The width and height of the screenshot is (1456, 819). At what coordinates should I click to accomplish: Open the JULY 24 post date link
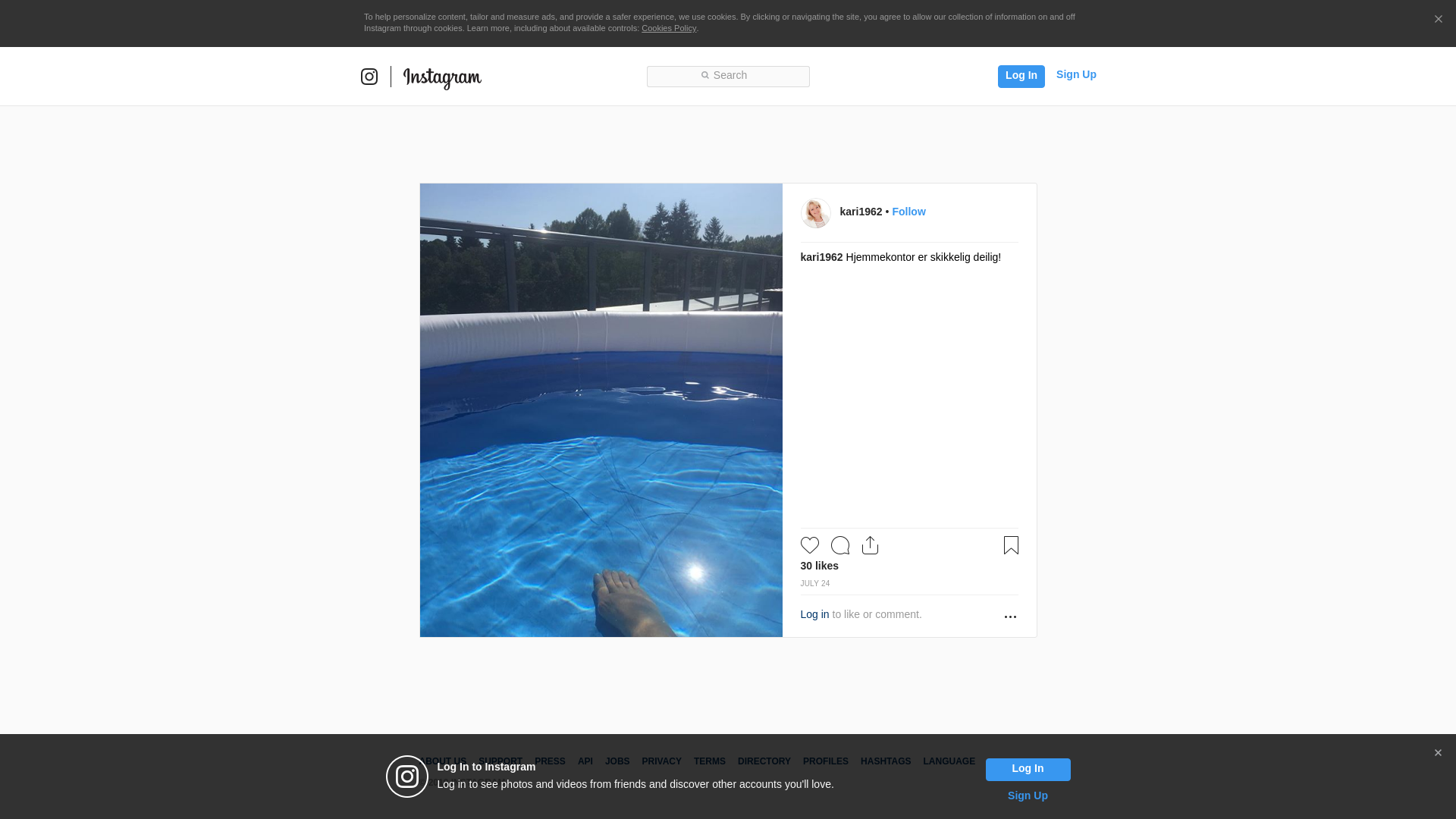815,583
